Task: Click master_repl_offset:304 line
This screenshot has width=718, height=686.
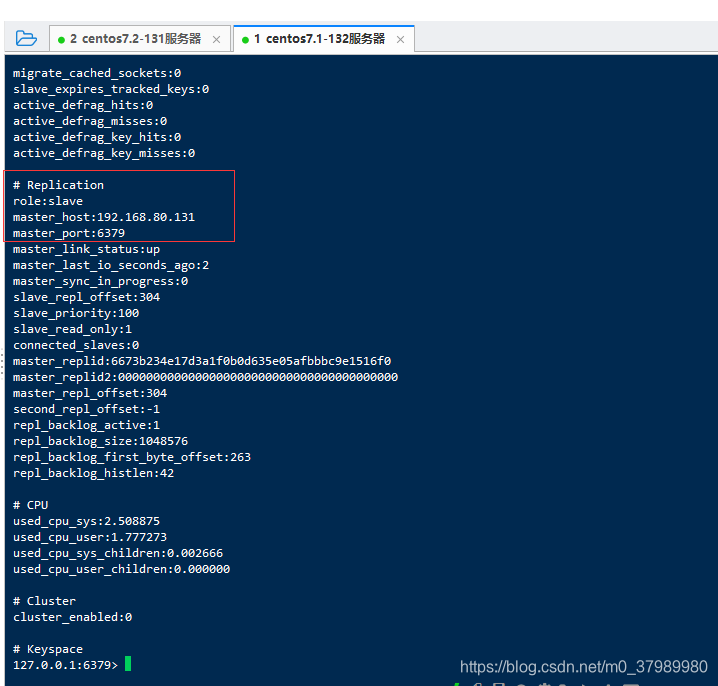Action: tap(90, 393)
